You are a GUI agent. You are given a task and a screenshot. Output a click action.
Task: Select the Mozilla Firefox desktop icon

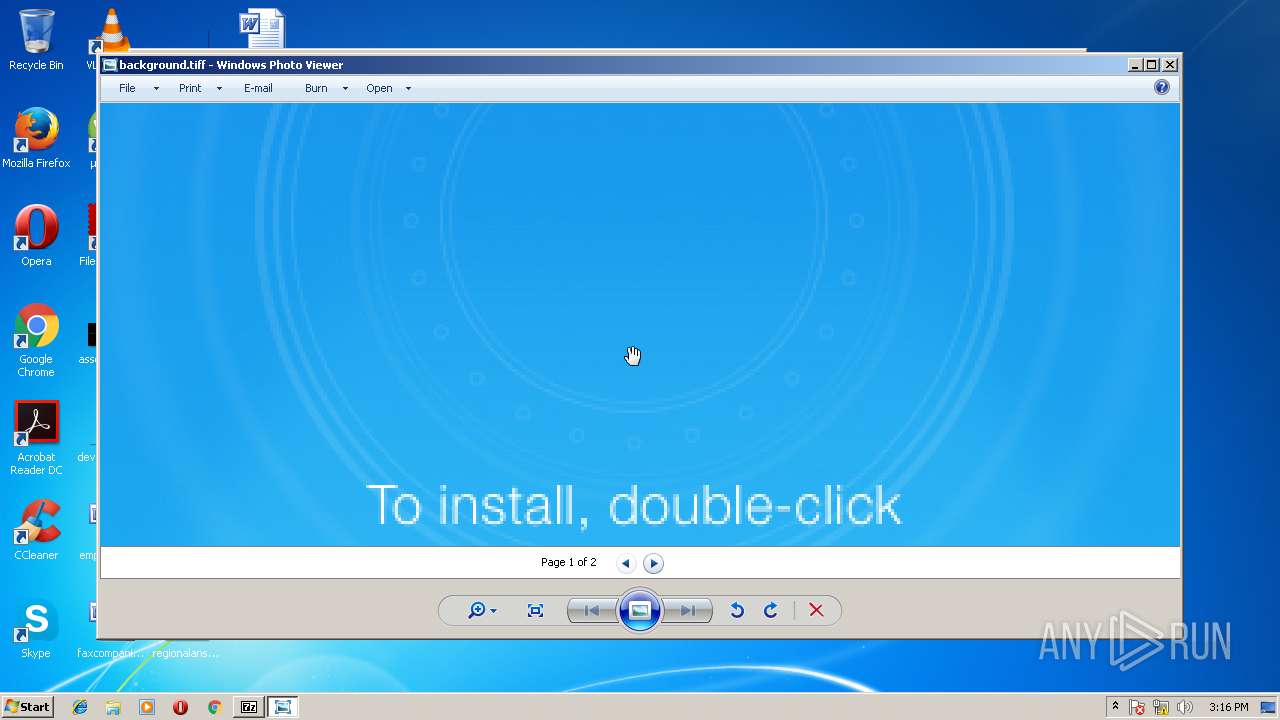[x=36, y=138]
